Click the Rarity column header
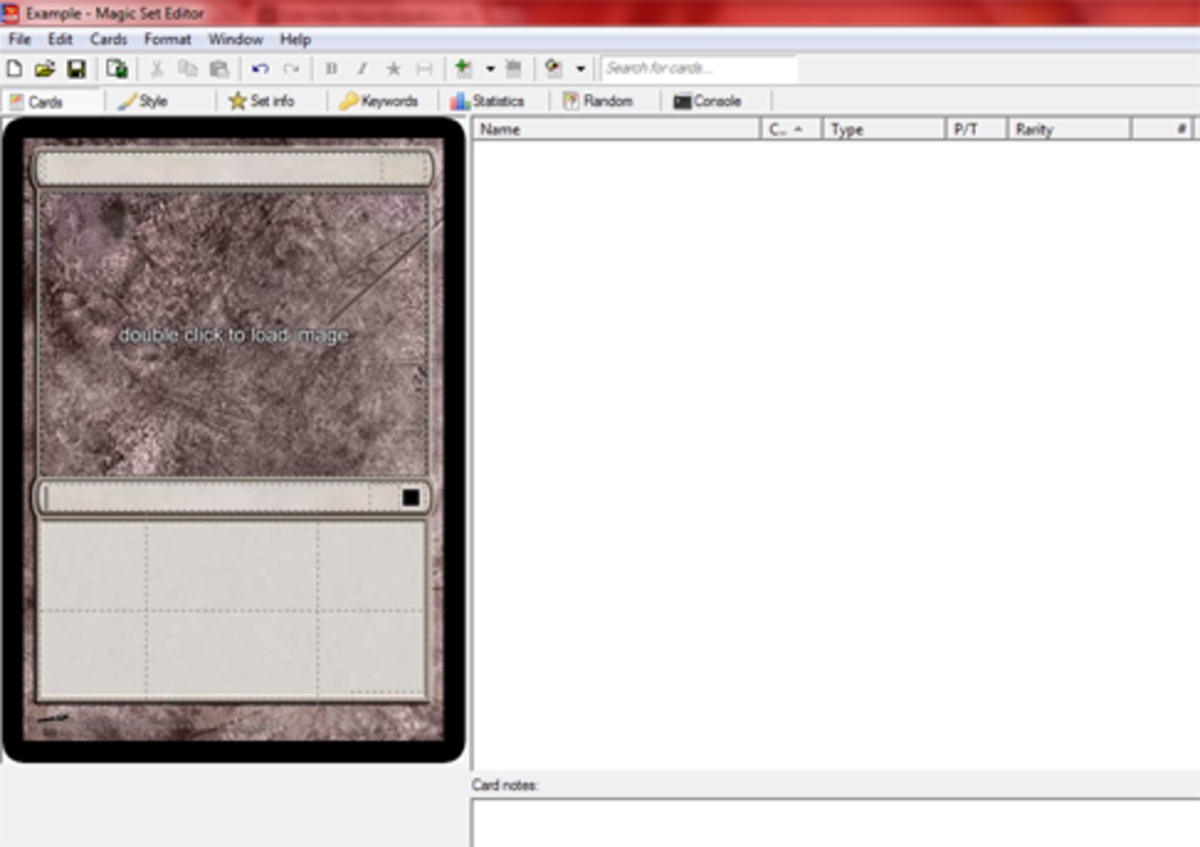 [x=1068, y=129]
